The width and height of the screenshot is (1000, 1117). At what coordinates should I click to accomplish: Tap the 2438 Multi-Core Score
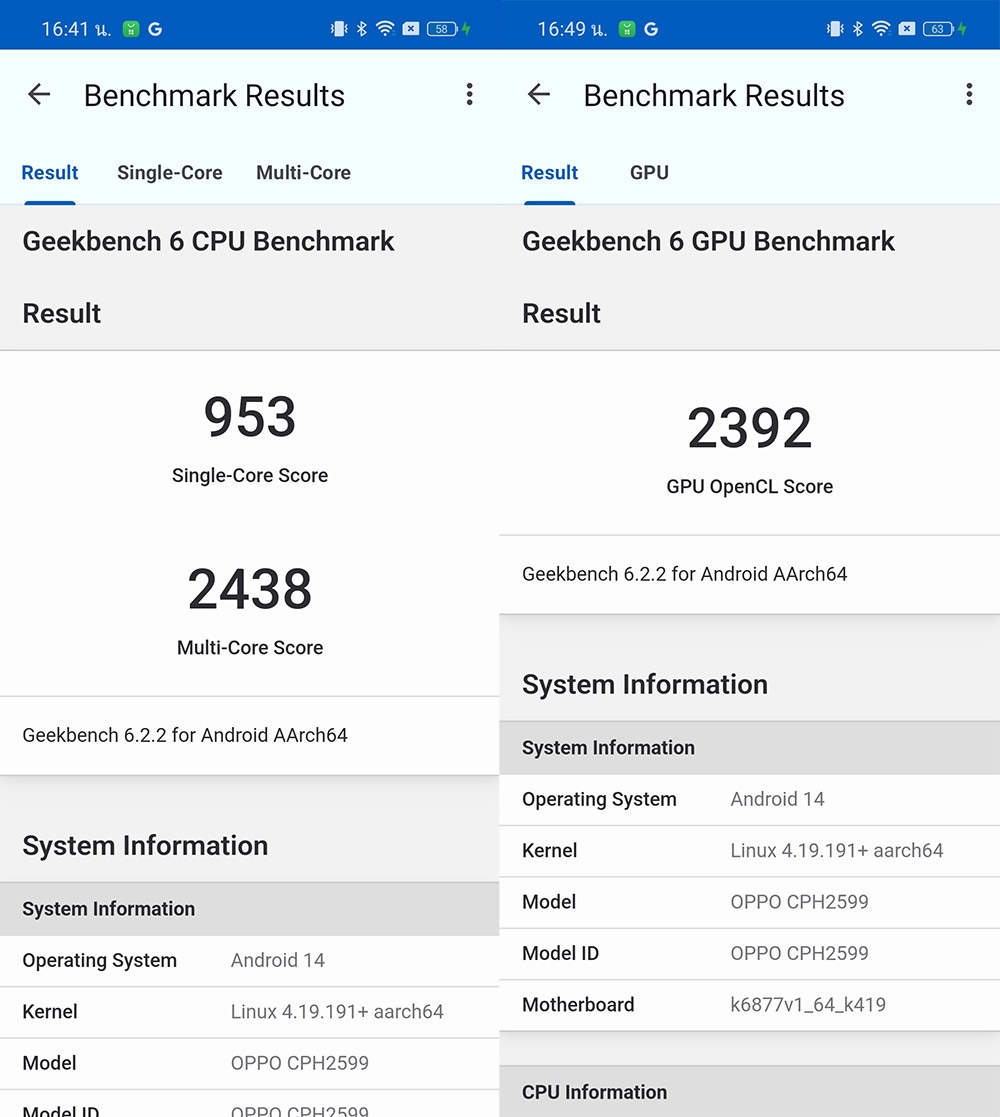(x=250, y=589)
